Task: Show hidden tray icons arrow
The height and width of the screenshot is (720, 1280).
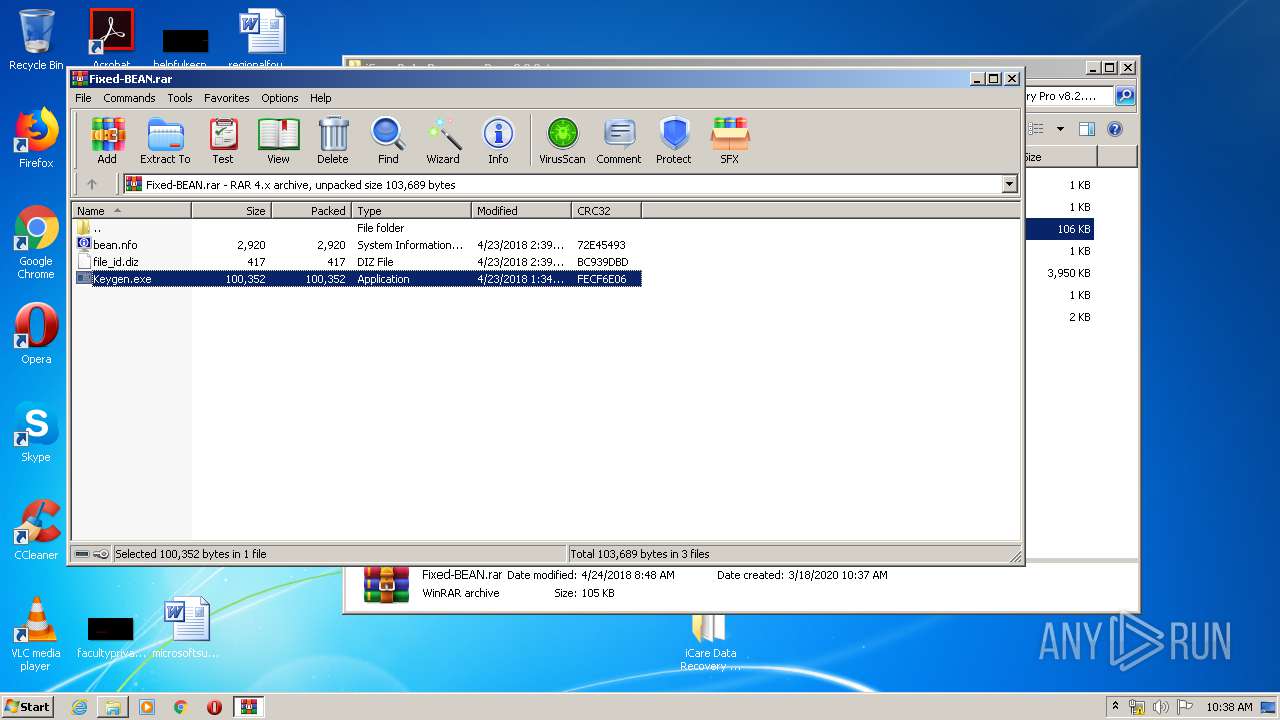Action: click(1116, 706)
